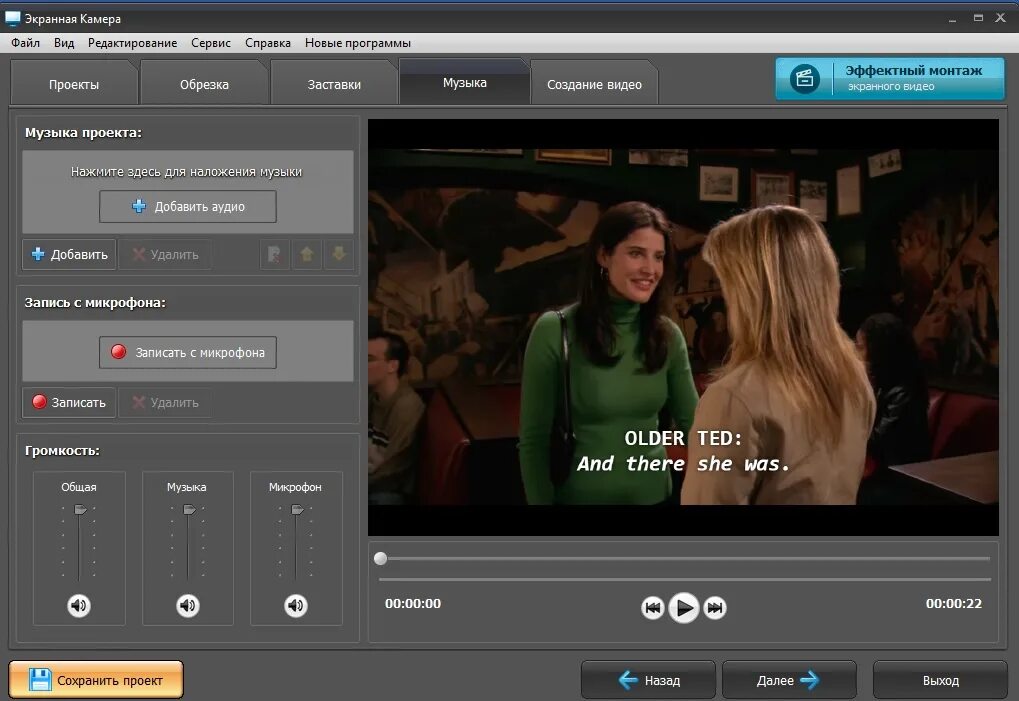The image size is (1019, 701).
Task: Click the Добавить button with plus icon
Action: [70, 254]
